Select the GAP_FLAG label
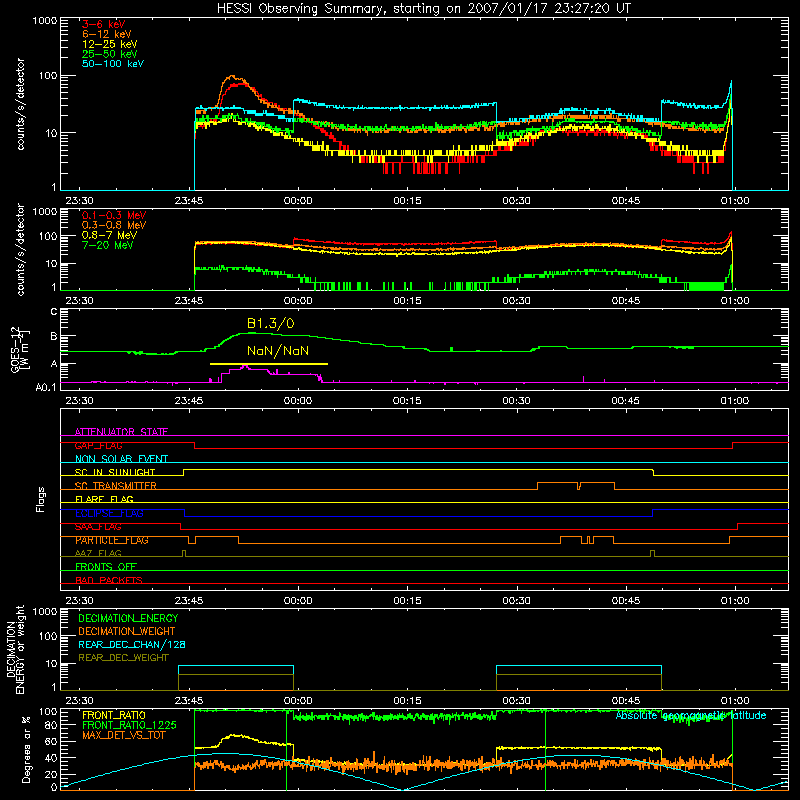The width and height of the screenshot is (800, 800). click(x=98, y=445)
